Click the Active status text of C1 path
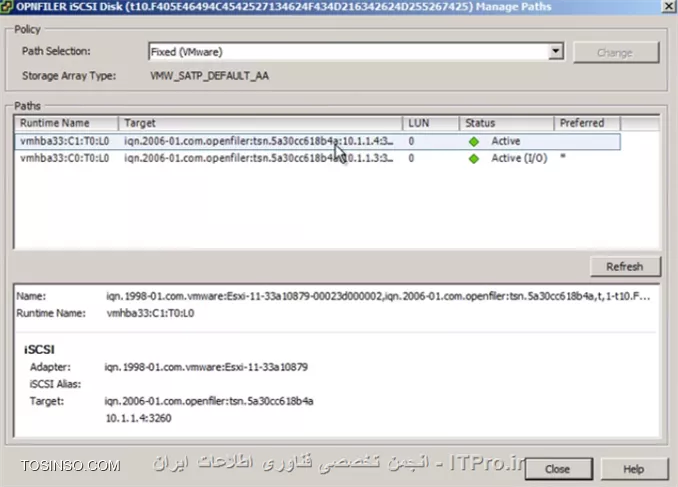 (505, 141)
